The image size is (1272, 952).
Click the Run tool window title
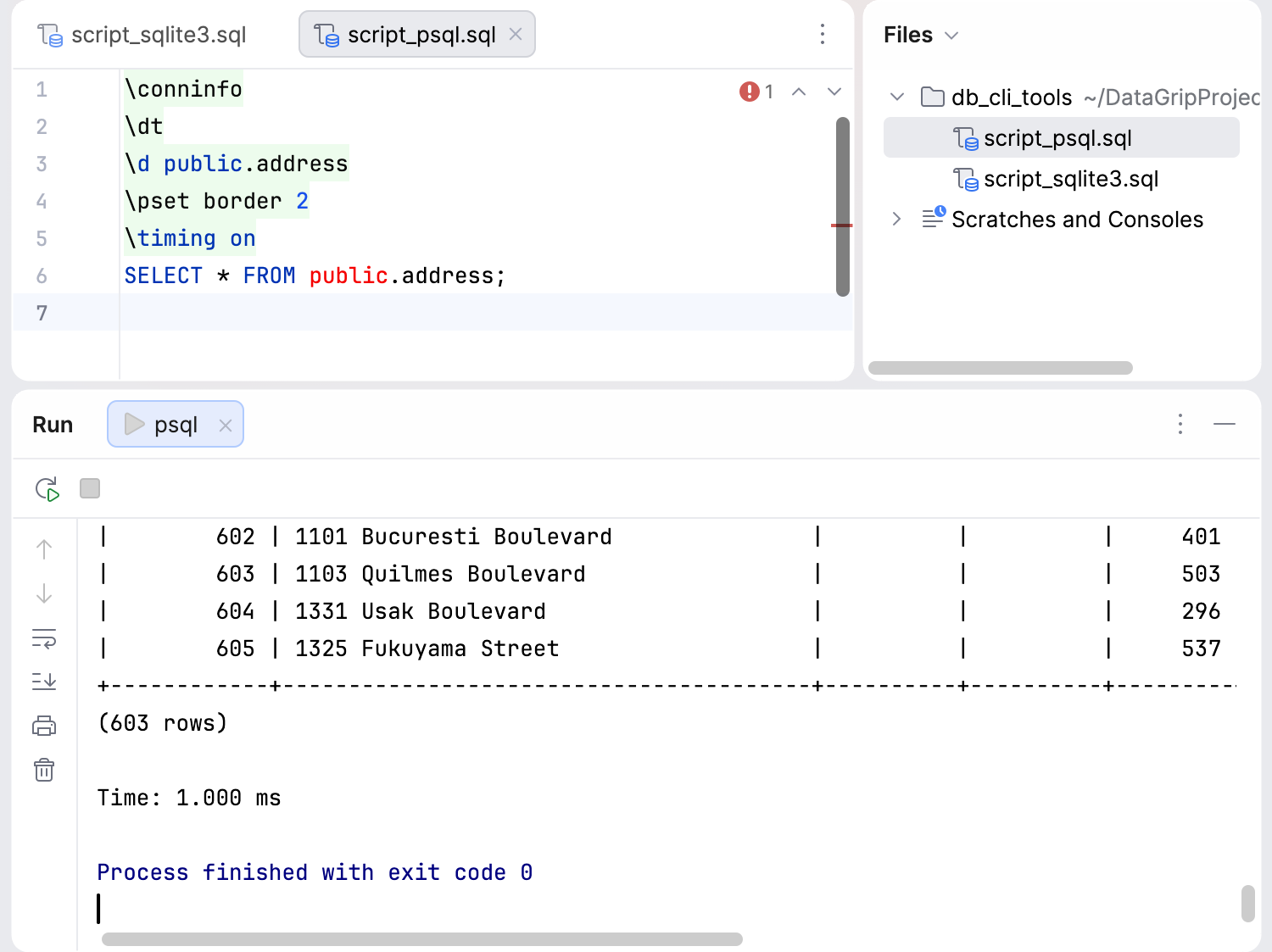click(53, 424)
